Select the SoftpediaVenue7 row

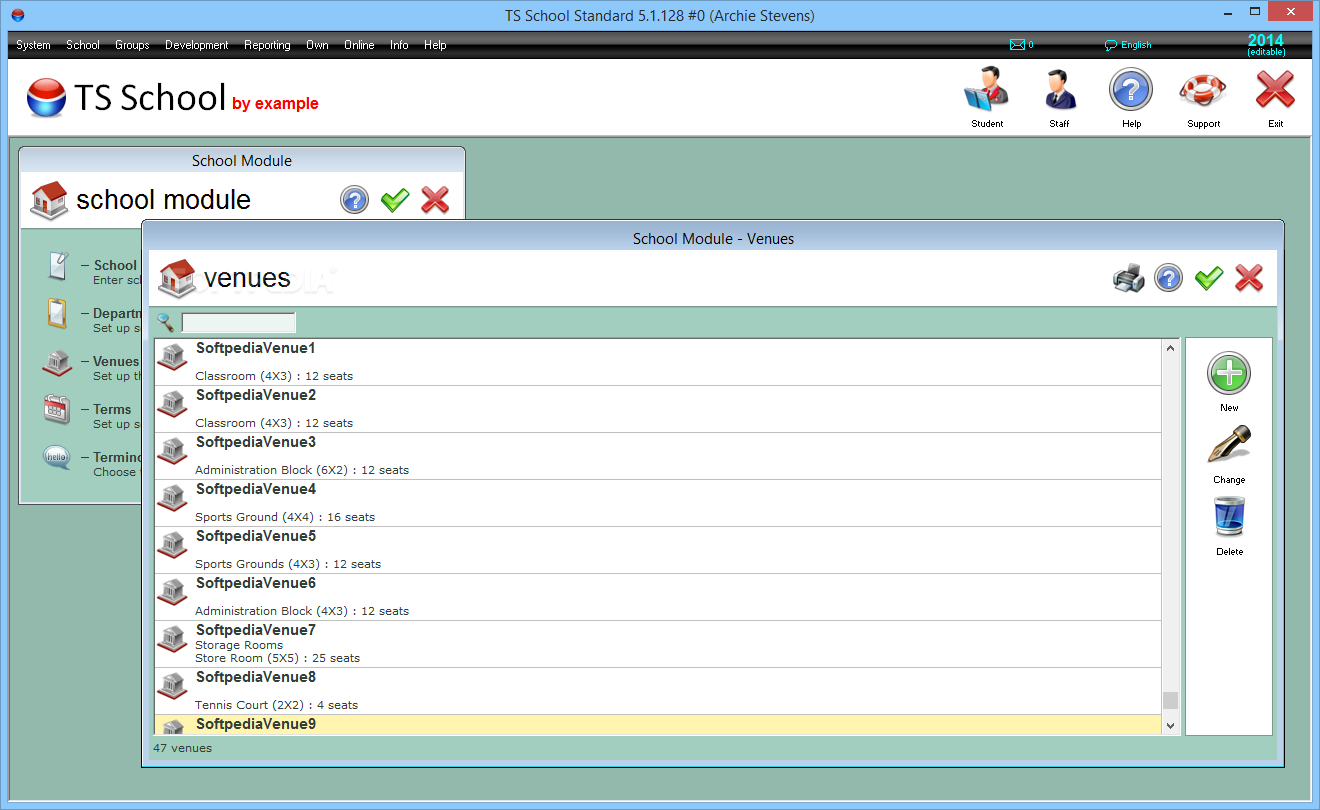[658, 644]
